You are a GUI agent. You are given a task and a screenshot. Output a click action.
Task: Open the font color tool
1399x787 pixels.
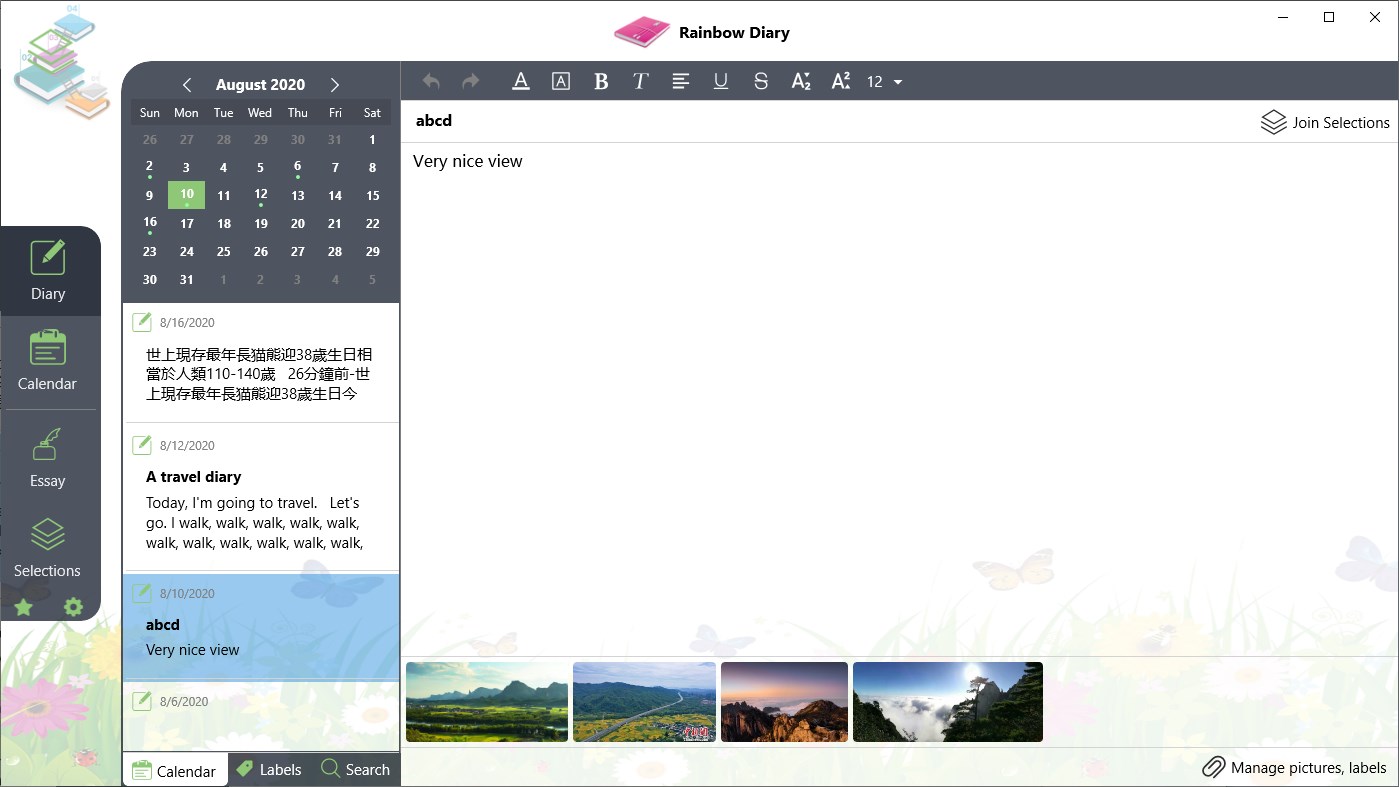521,81
